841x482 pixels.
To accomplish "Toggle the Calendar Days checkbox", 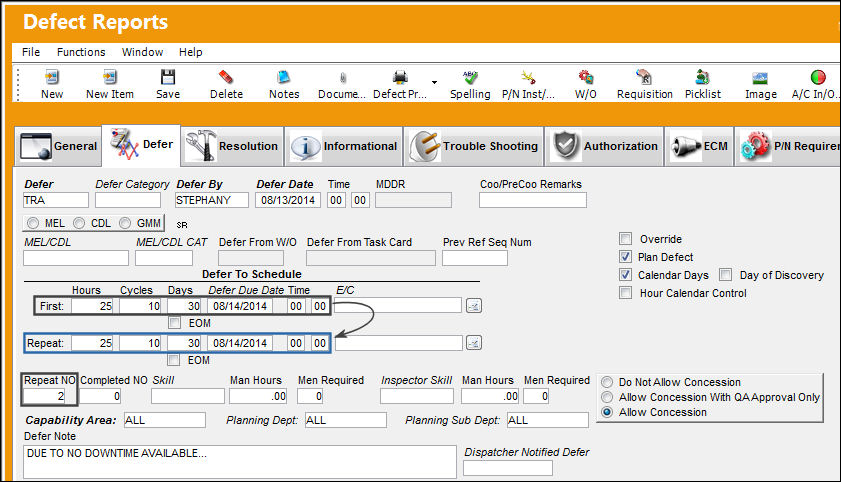I will [625, 275].
